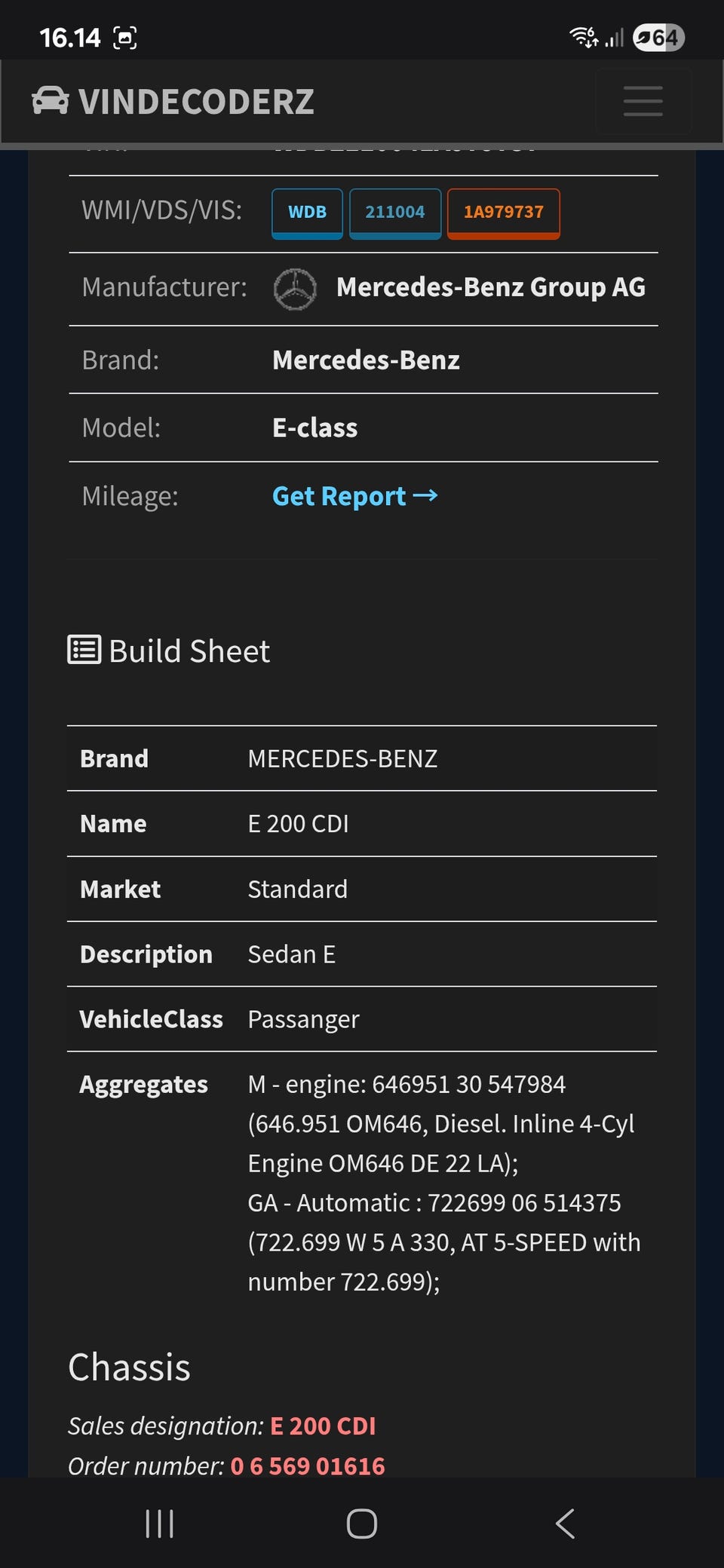Click the VINDECODERZ car logo icon

click(x=51, y=100)
